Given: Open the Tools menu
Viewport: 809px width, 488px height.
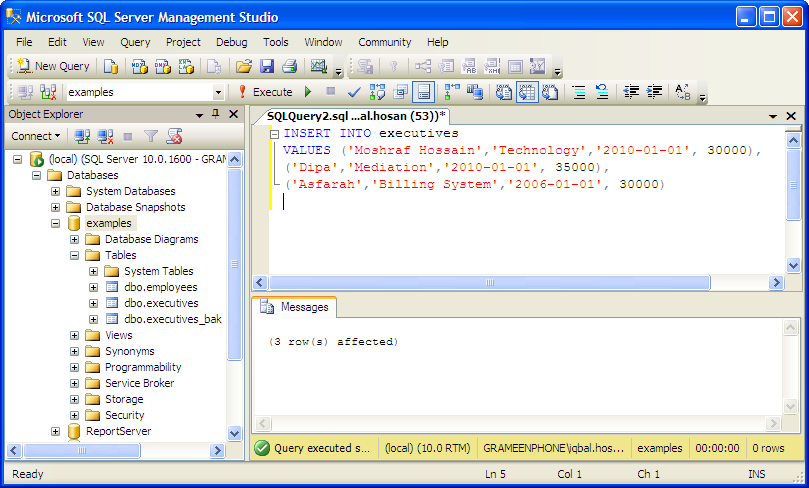Looking at the screenshot, I should tap(276, 42).
